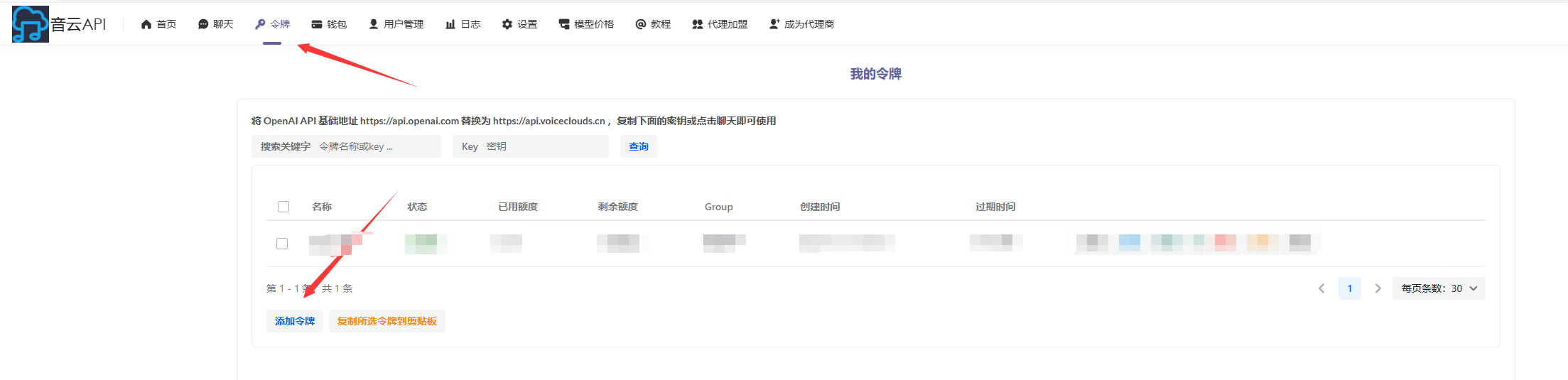Click the 查询 search button

tap(639, 146)
